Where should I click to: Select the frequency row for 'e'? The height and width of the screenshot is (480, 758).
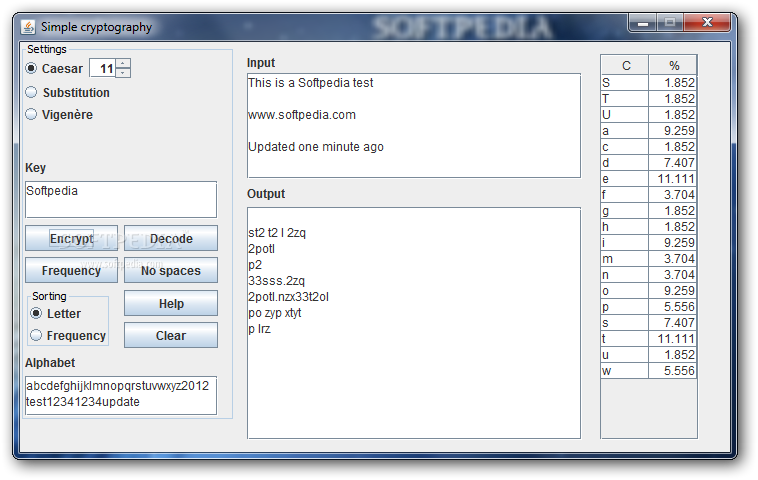(x=649, y=178)
